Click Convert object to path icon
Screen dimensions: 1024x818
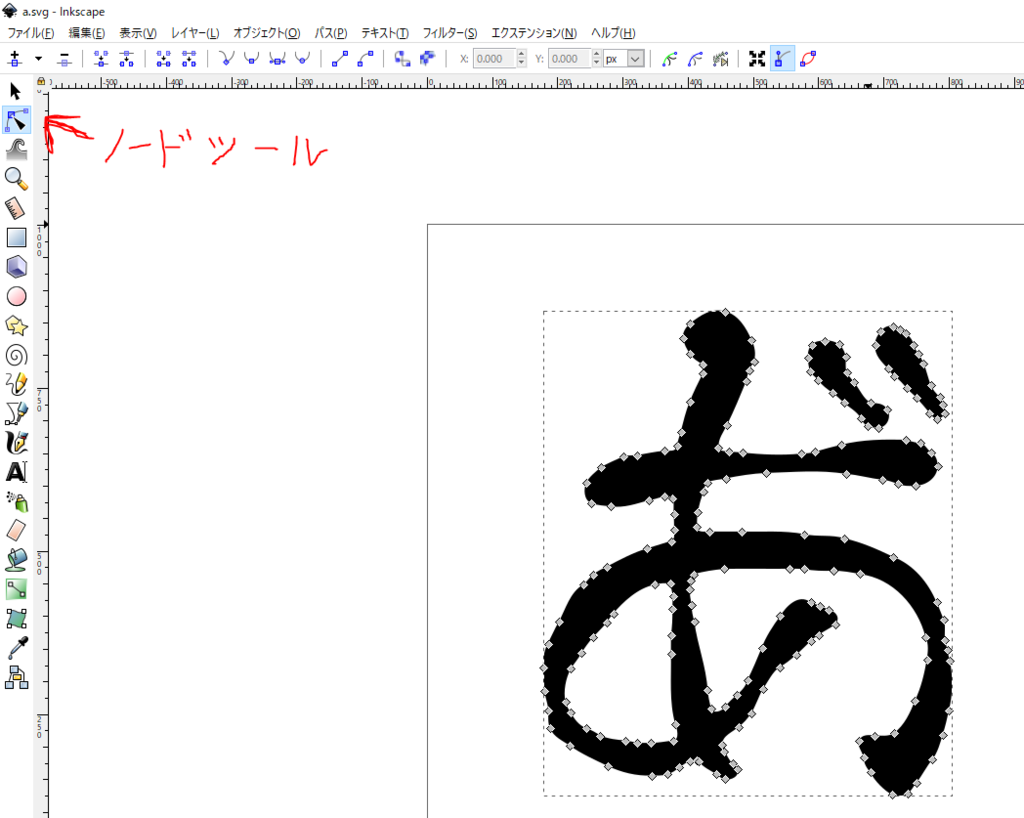click(402, 59)
